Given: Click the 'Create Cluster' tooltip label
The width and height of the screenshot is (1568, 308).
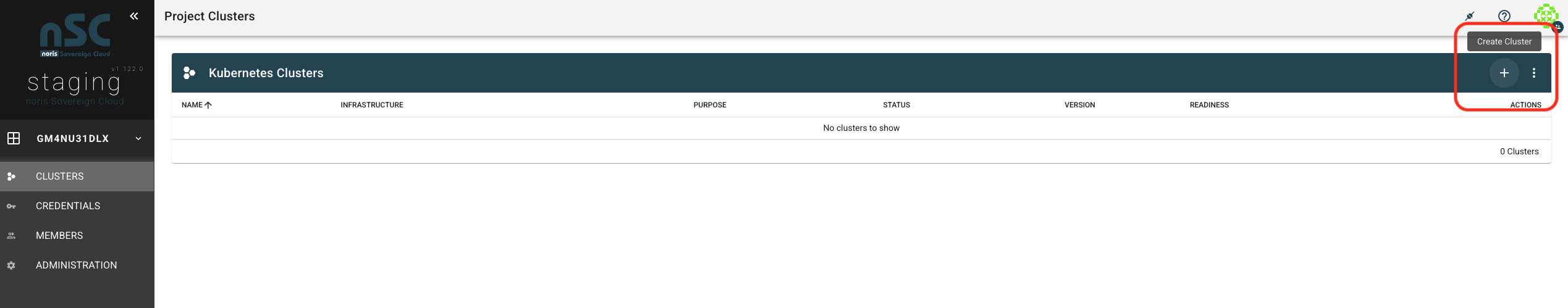Looking at the screenshot, I should click(1504, 41).
